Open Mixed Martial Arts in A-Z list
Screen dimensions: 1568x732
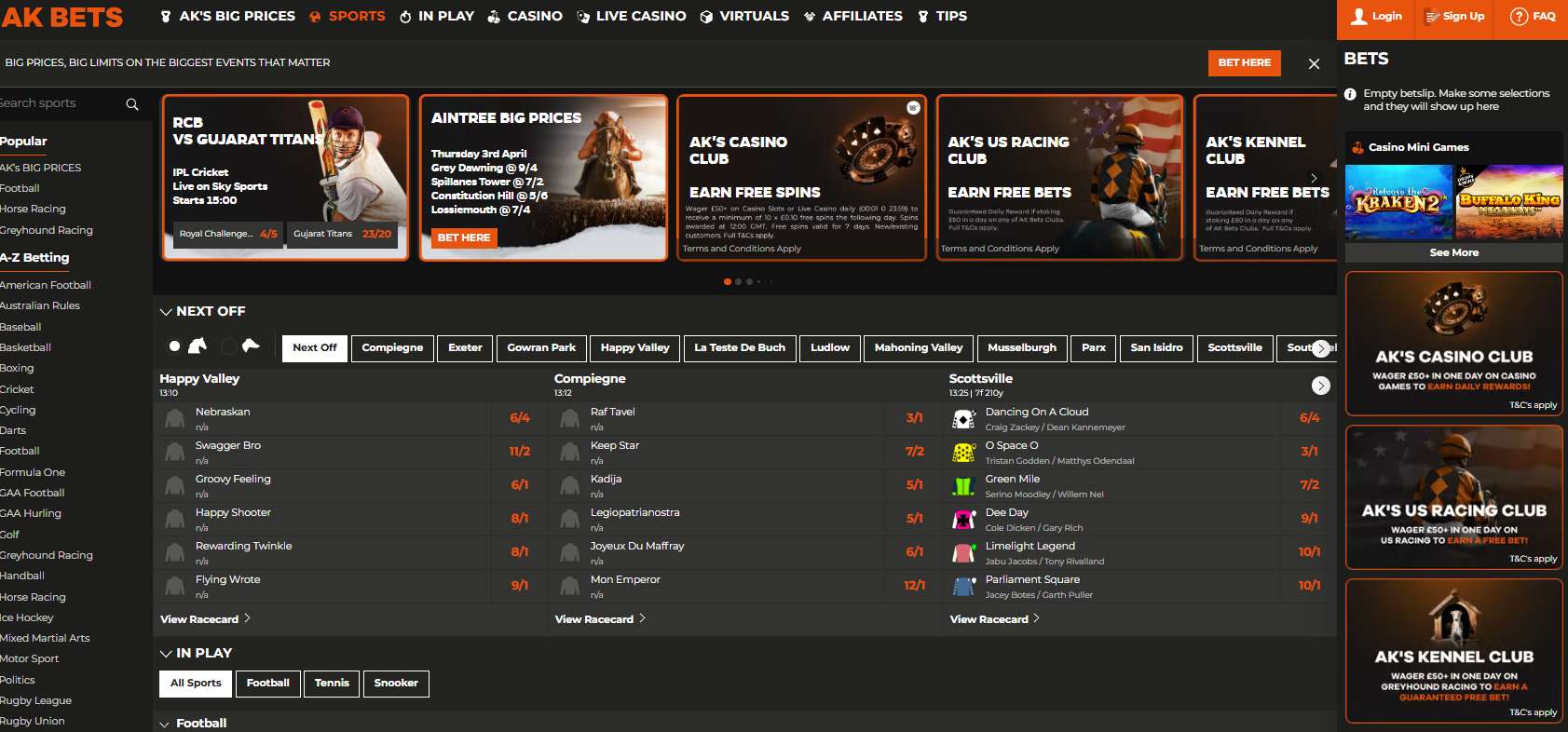pyautogui.click(x=45, y=639)
